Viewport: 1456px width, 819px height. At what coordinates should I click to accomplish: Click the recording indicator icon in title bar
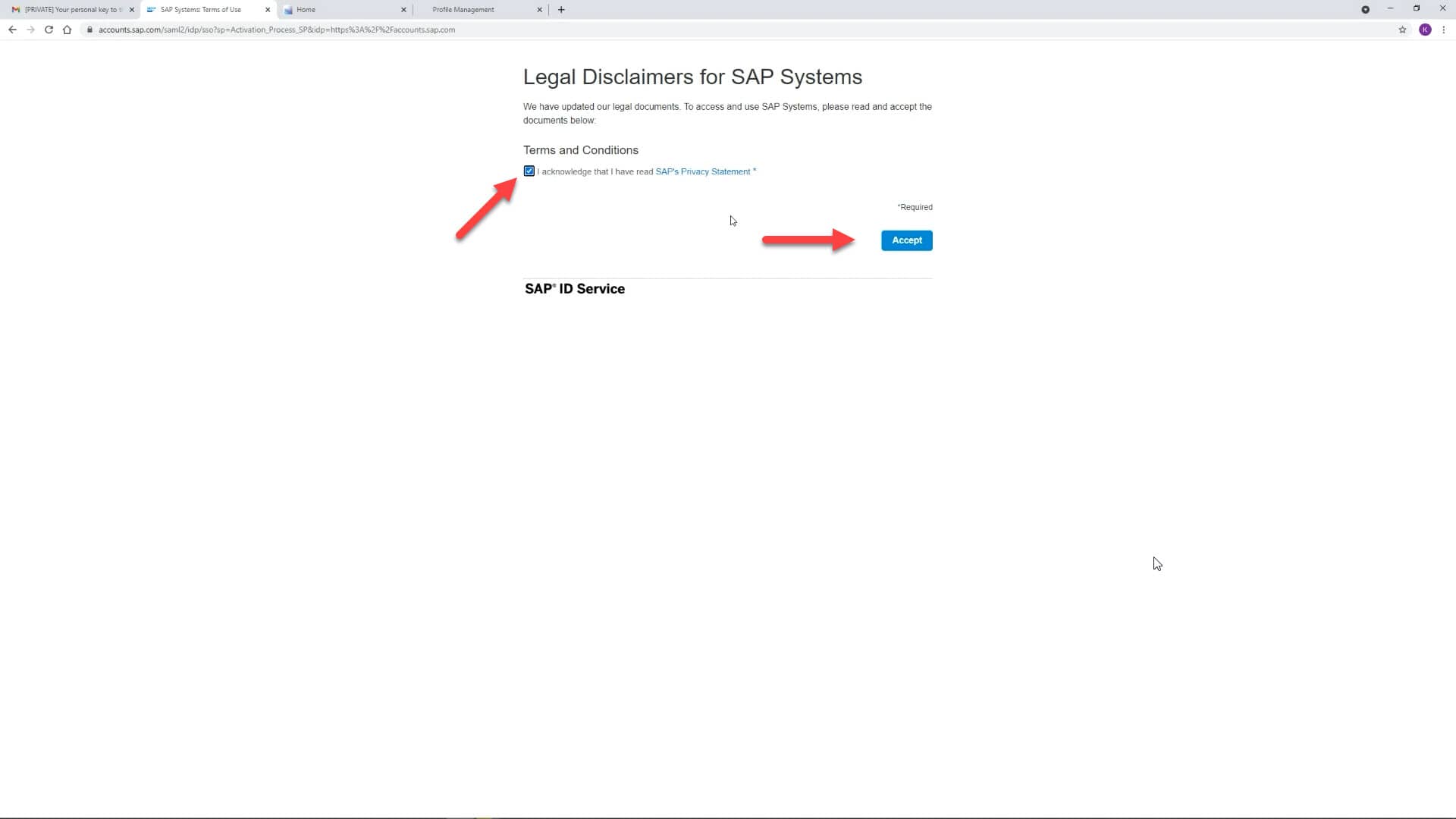pos(1365,10)
